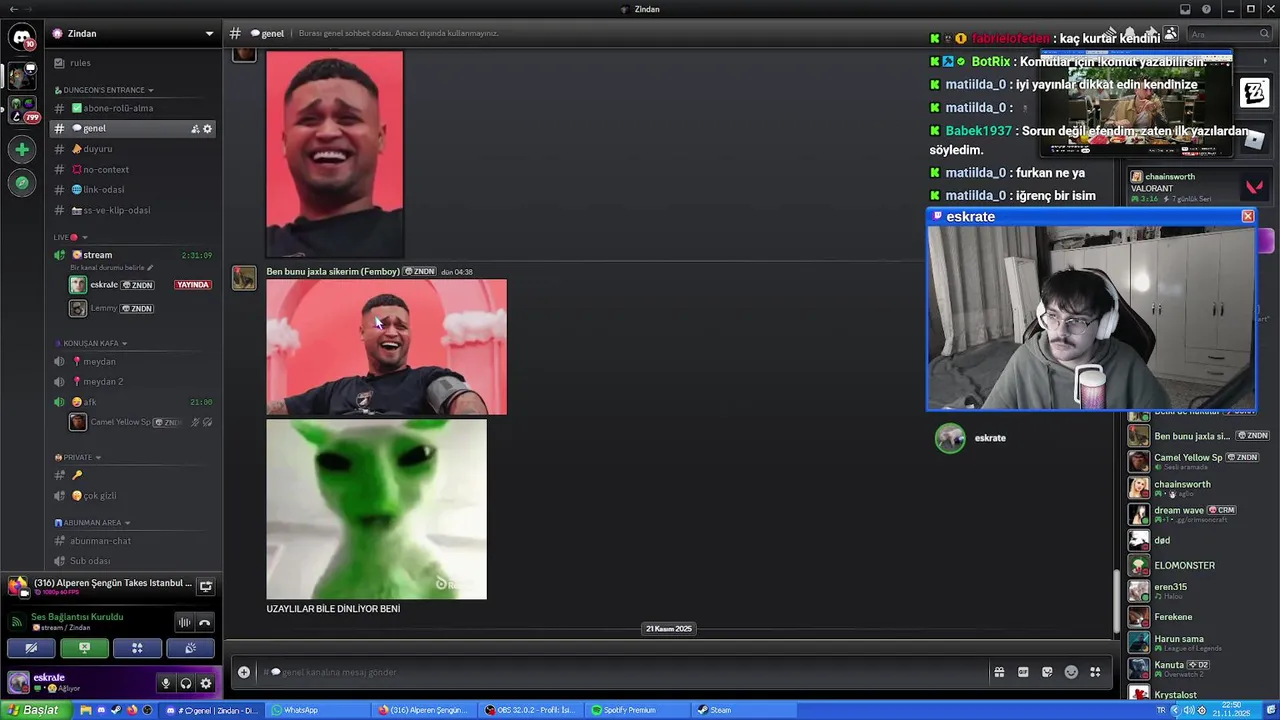The height and width of the screenshot is (720, 1280).
Task: Open Discord direct messages home icon
Action: click(x=22, y=38)
